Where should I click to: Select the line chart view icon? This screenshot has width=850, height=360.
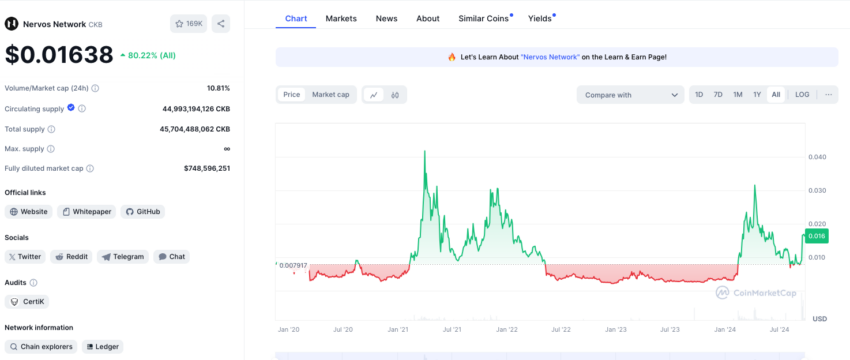click(x=374, y=95)
